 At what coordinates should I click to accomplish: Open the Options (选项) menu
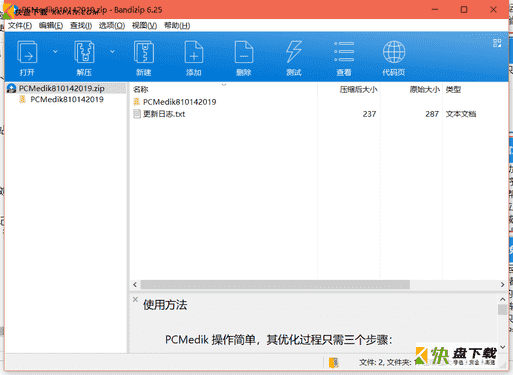[112, 26]
